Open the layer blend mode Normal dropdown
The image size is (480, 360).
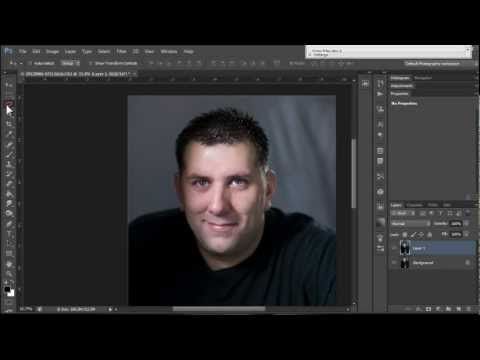point(411,223)
